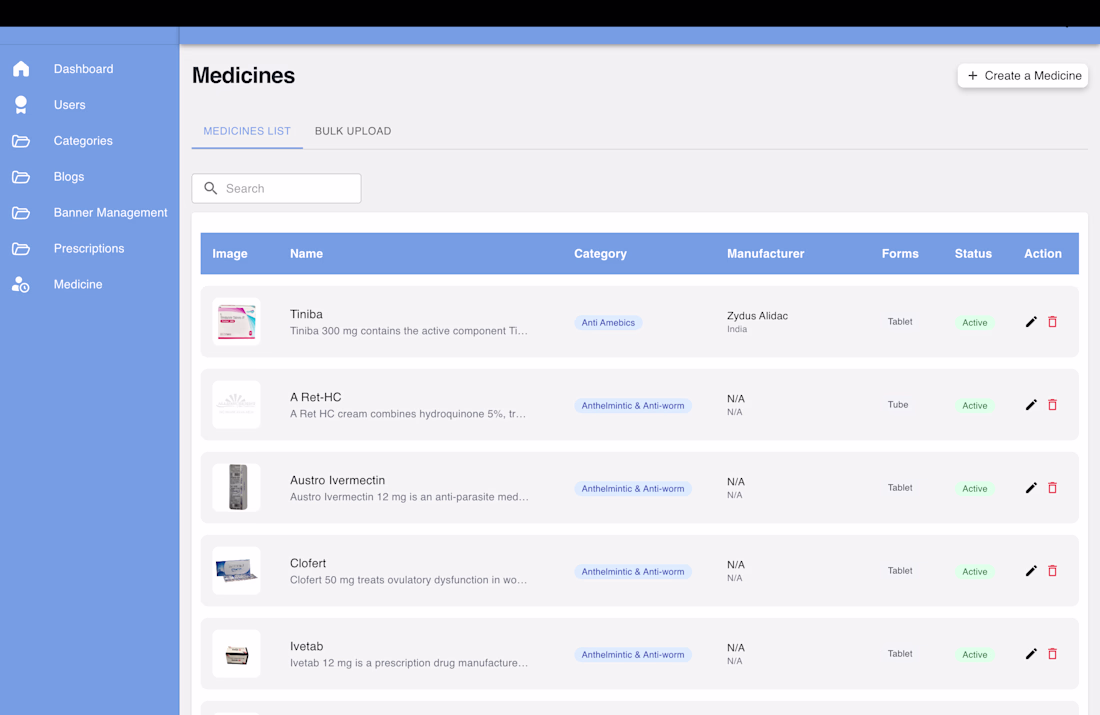The image size is (1100, 715).
Task: Edit A Ret-HC using pencil icon
Action: coord(1031,405)
